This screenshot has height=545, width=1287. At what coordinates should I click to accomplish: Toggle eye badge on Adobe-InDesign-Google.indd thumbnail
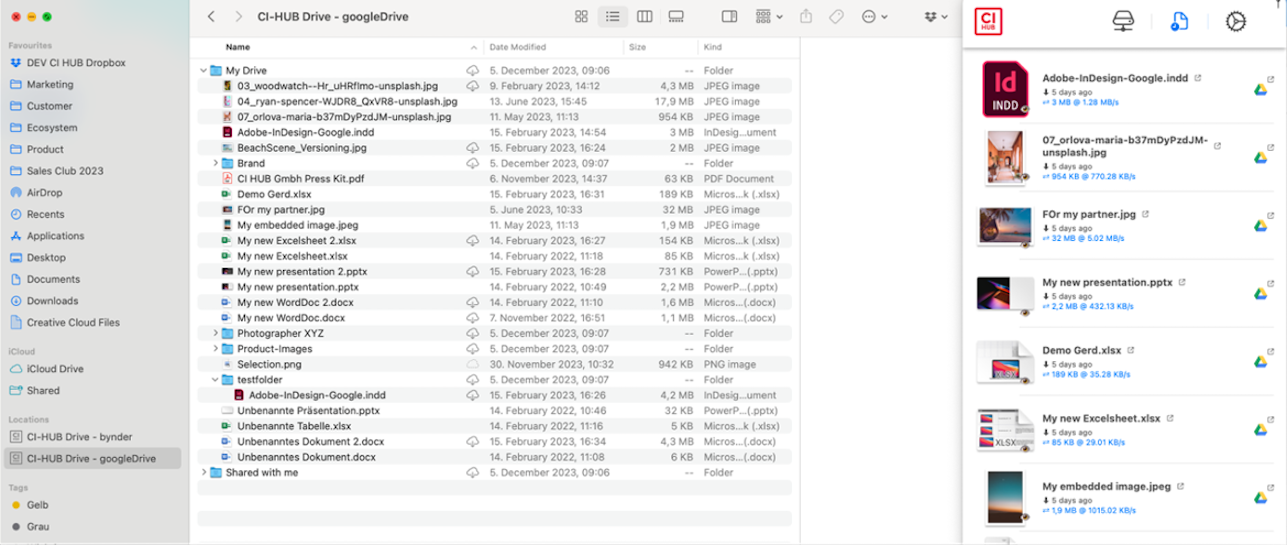click(1025, 111)
